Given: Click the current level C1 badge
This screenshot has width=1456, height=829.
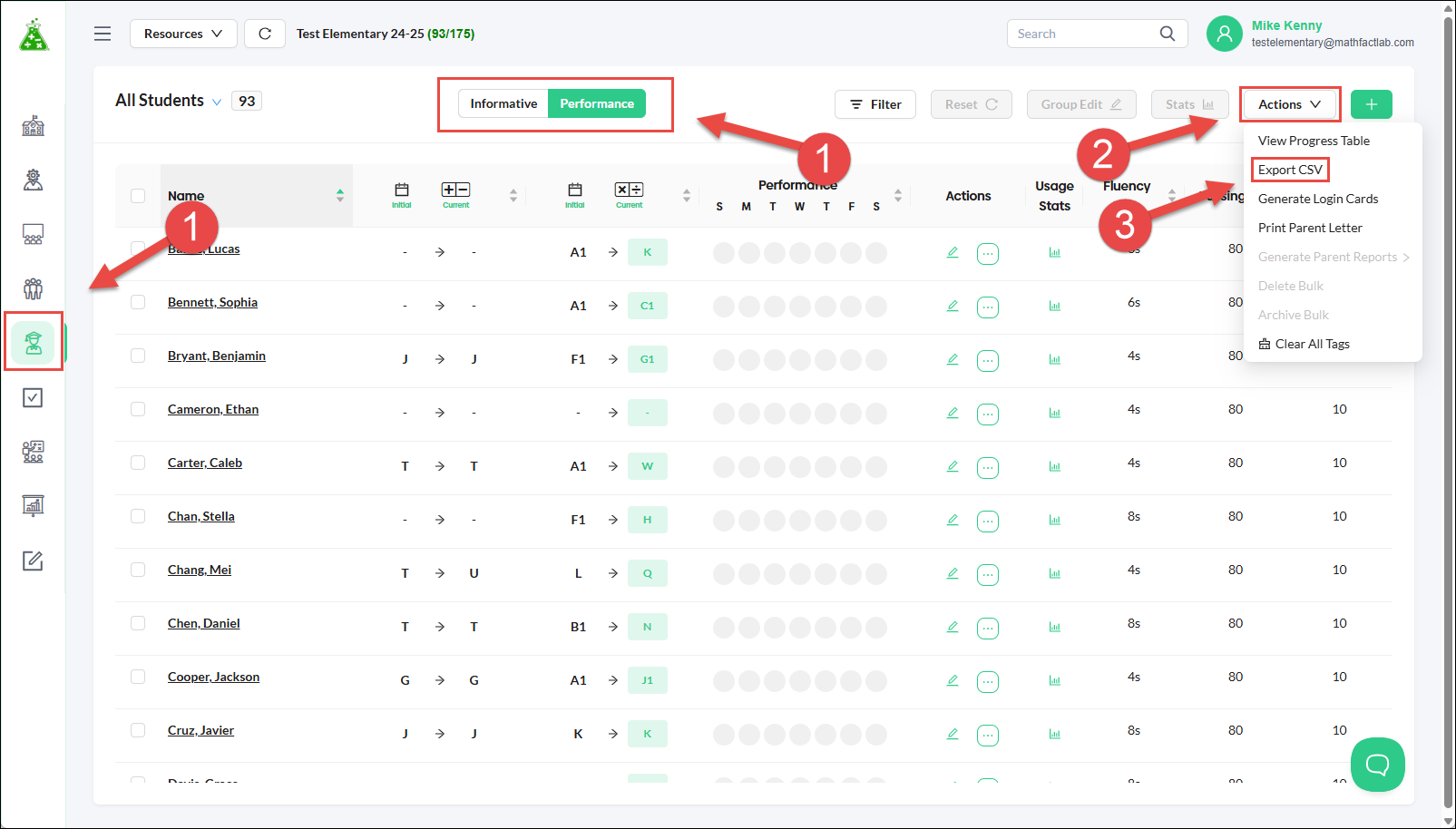Looking at the screenshot, I should pyautogui.click(x=648, y=306).
